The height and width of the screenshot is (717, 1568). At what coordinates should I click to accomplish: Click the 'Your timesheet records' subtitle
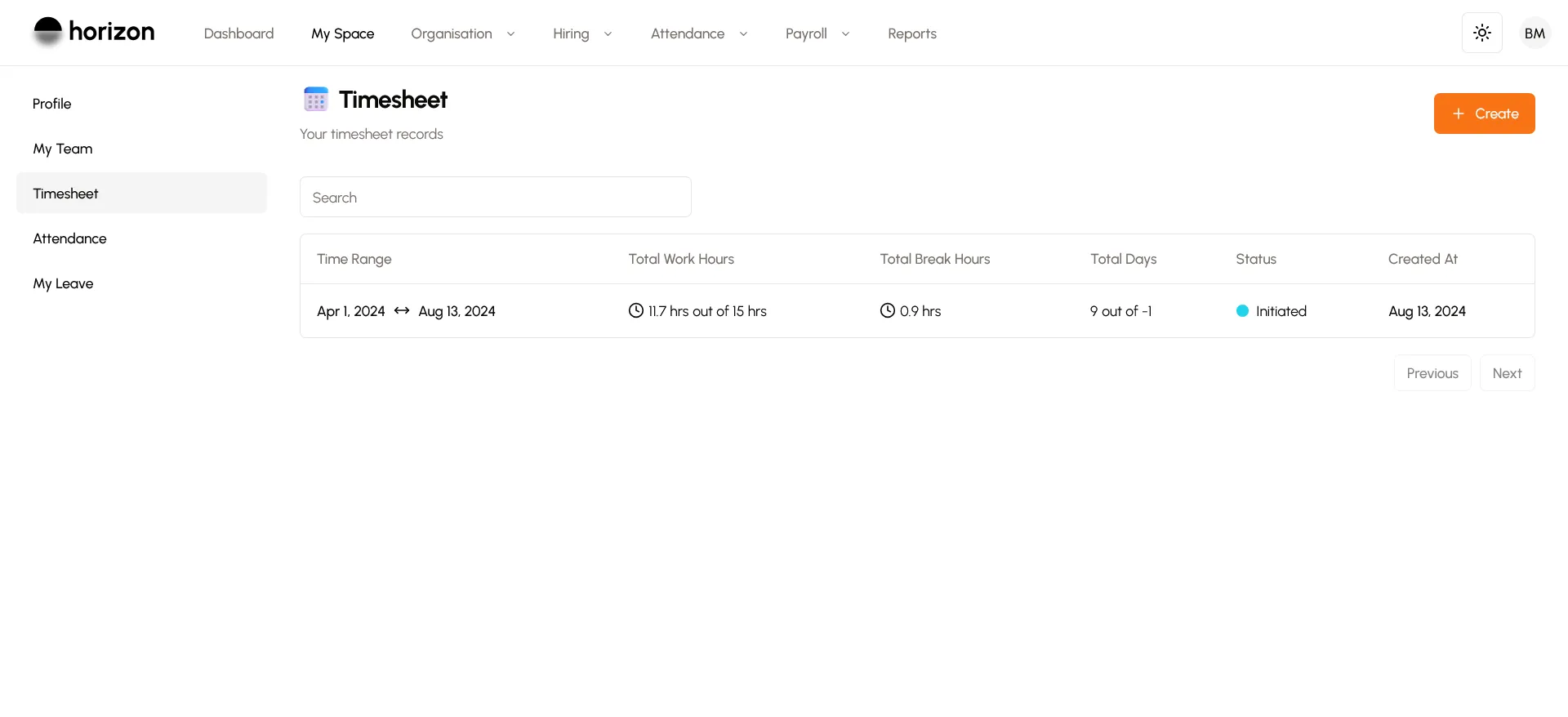pos(371,134)
